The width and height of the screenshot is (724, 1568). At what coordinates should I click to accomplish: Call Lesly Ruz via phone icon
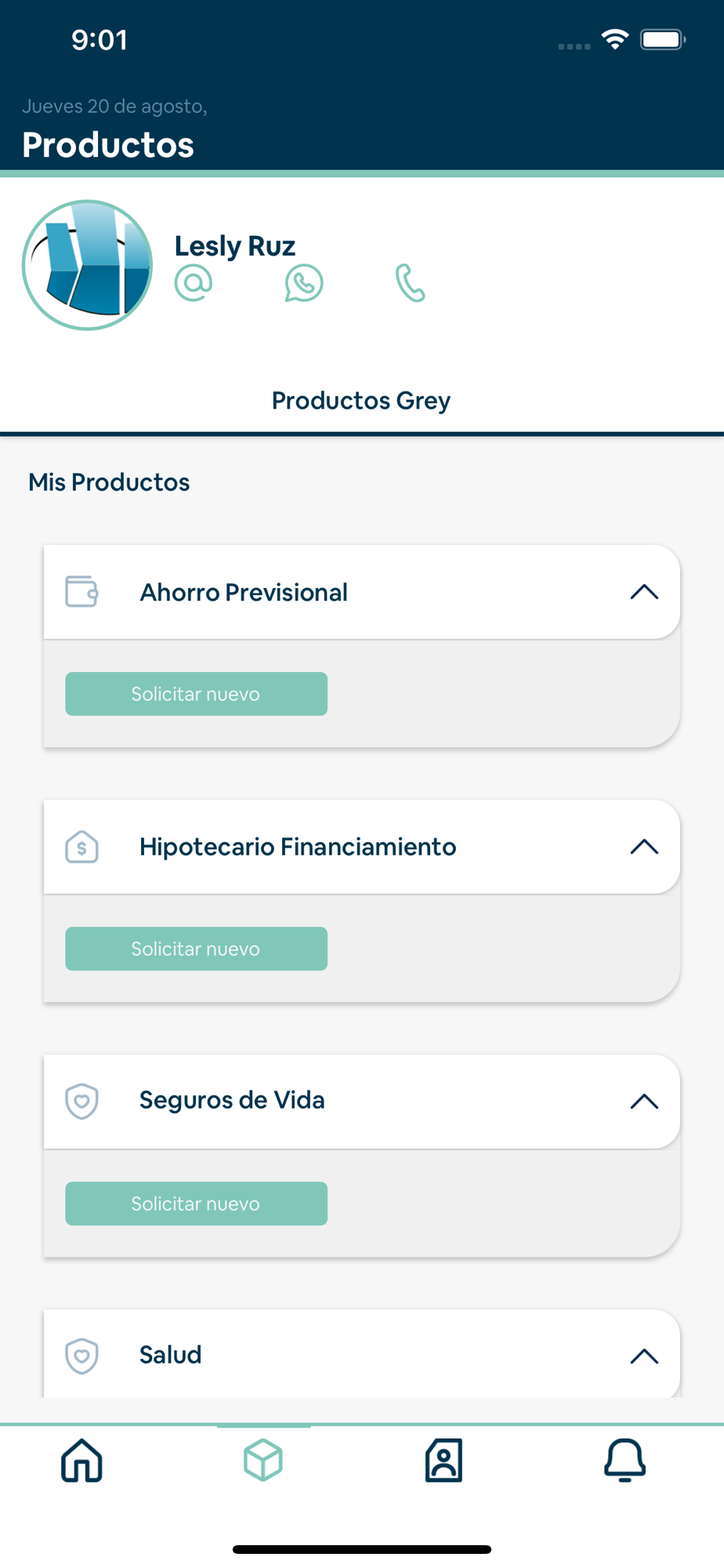tap(411, 283)
